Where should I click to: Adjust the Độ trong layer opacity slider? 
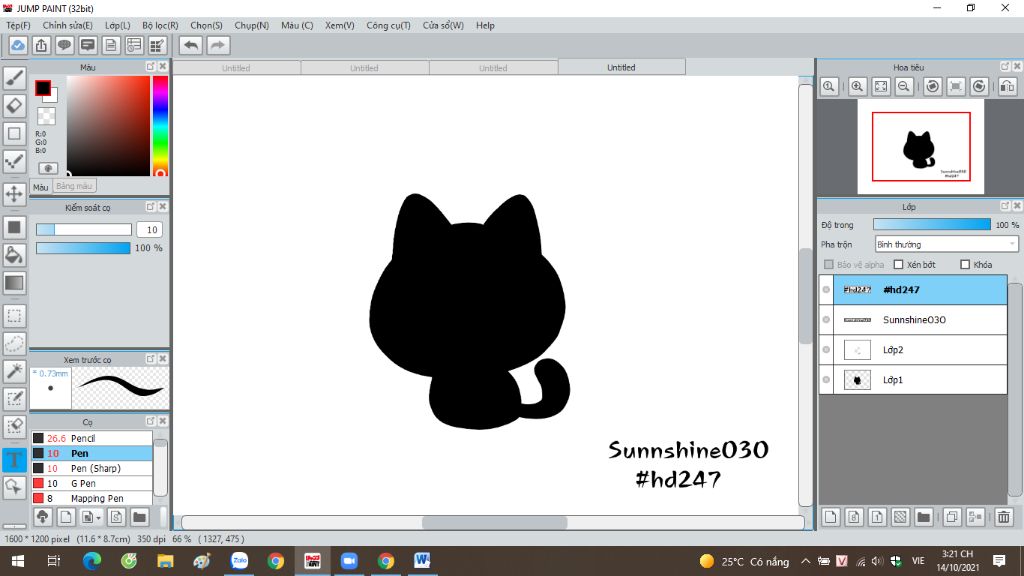932,225
